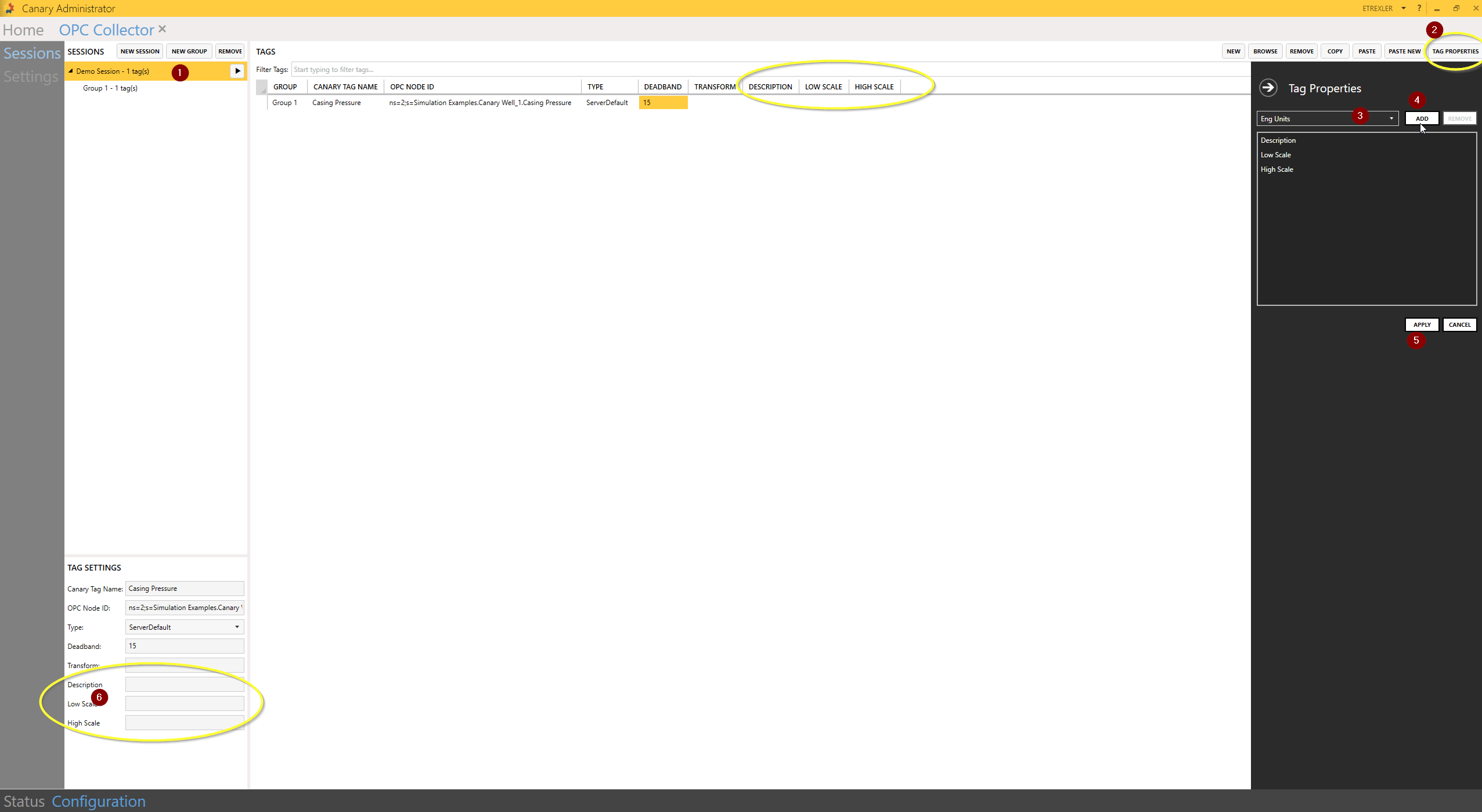Open the Type dropdown showing ServerDefault

[x=236, y=627]
